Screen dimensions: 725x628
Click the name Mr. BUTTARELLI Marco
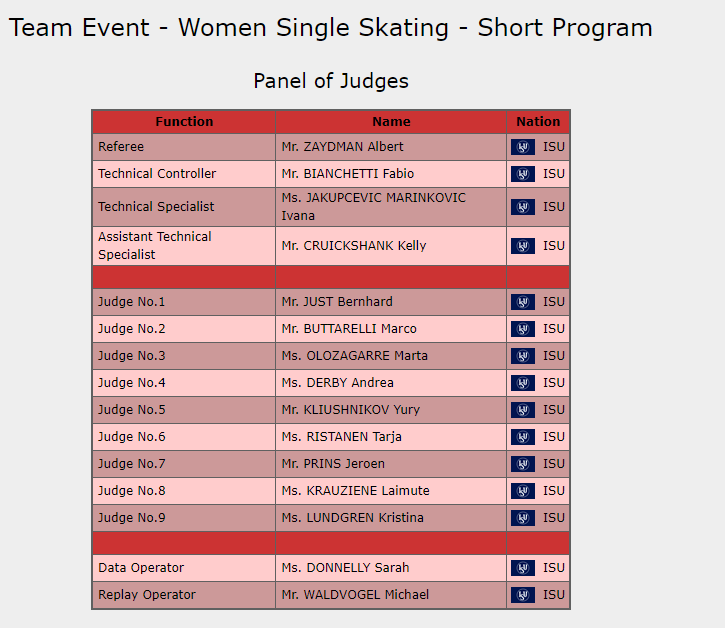click(x=349, y=329)
